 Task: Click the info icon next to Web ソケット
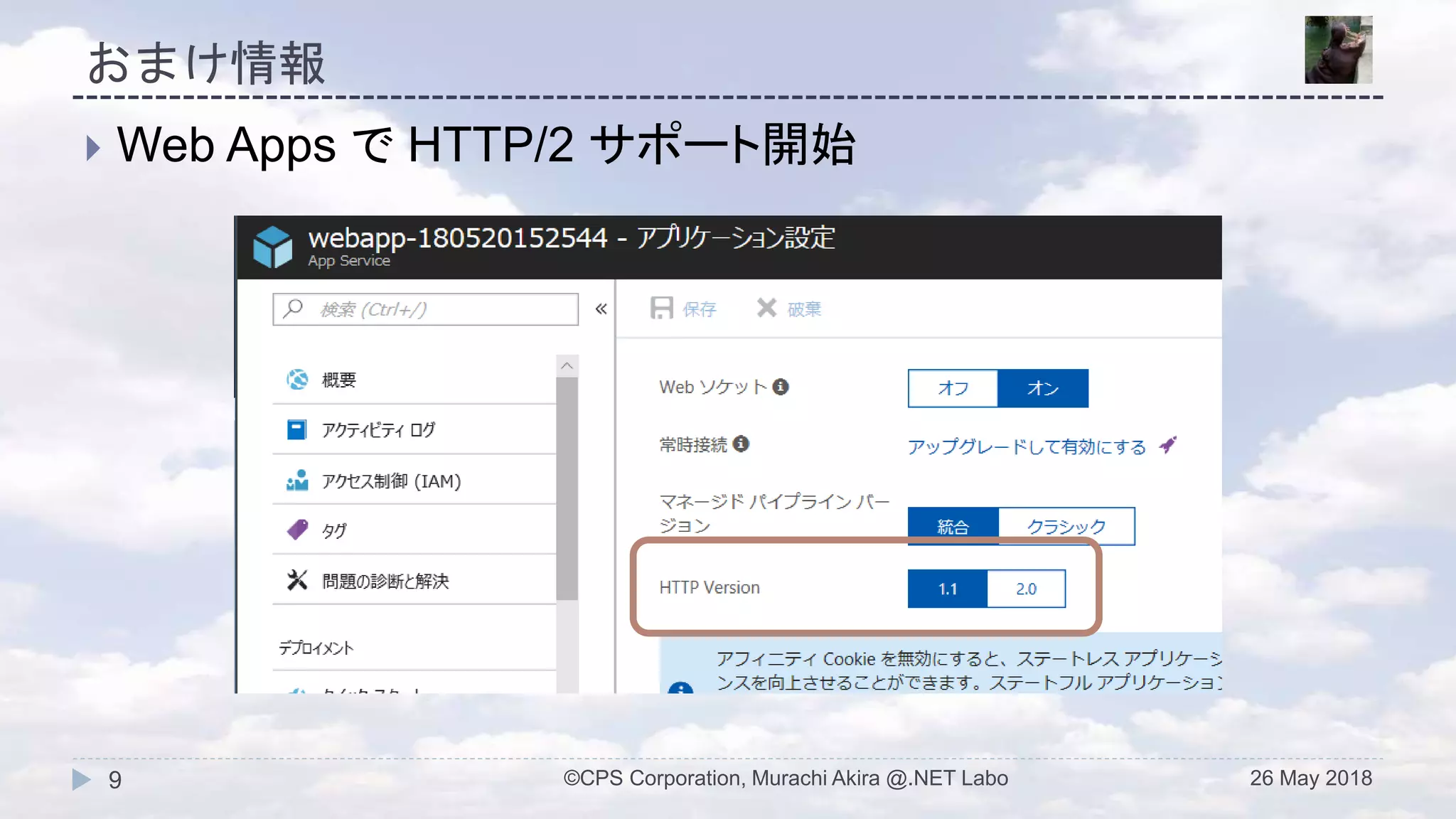[781, 387]
